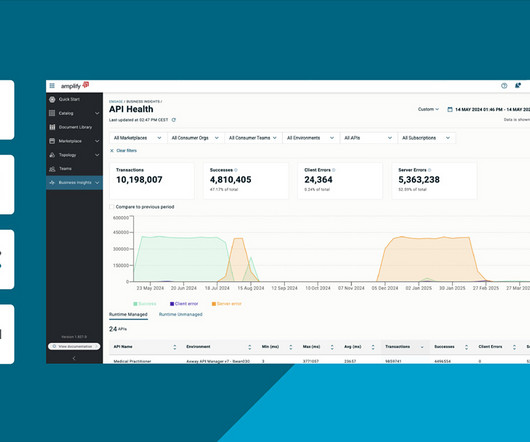Sort table by API Name arrows

coord(175,347)
